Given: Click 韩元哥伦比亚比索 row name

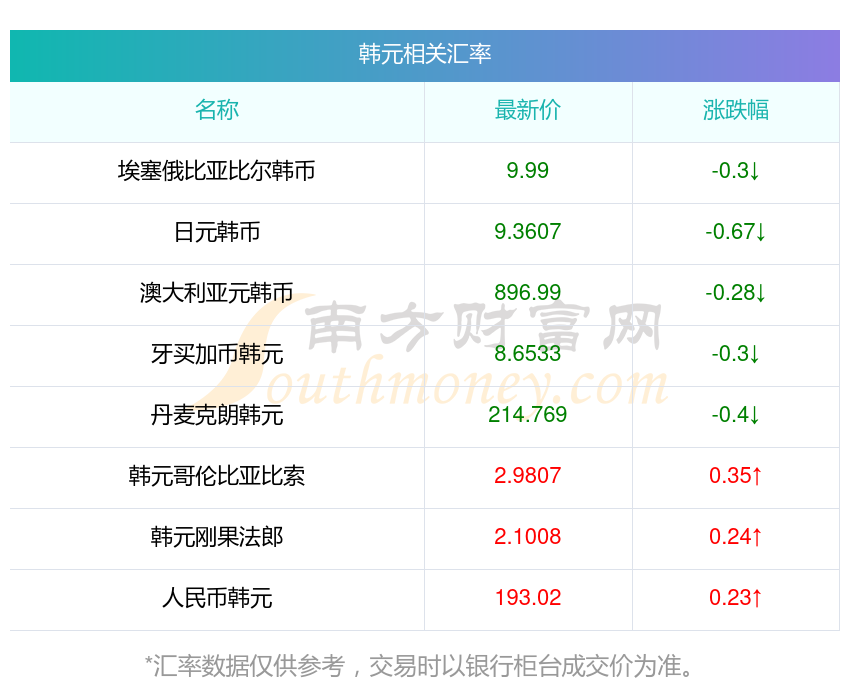Looking at the screenshot, I should point(217,476).
